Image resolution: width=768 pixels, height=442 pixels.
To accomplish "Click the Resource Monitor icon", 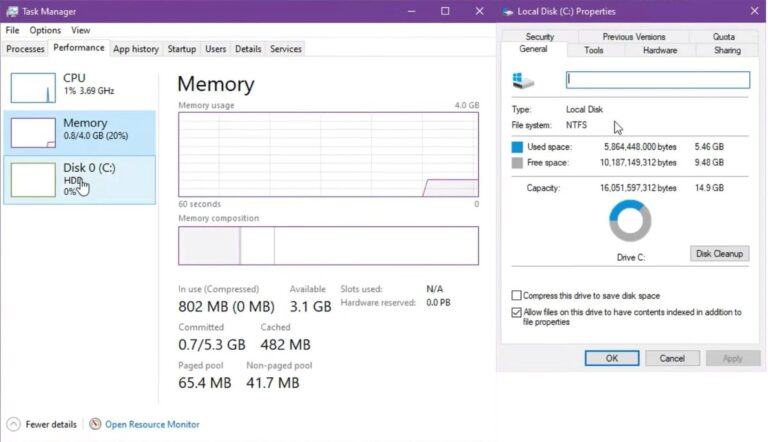I will [95, 424].
